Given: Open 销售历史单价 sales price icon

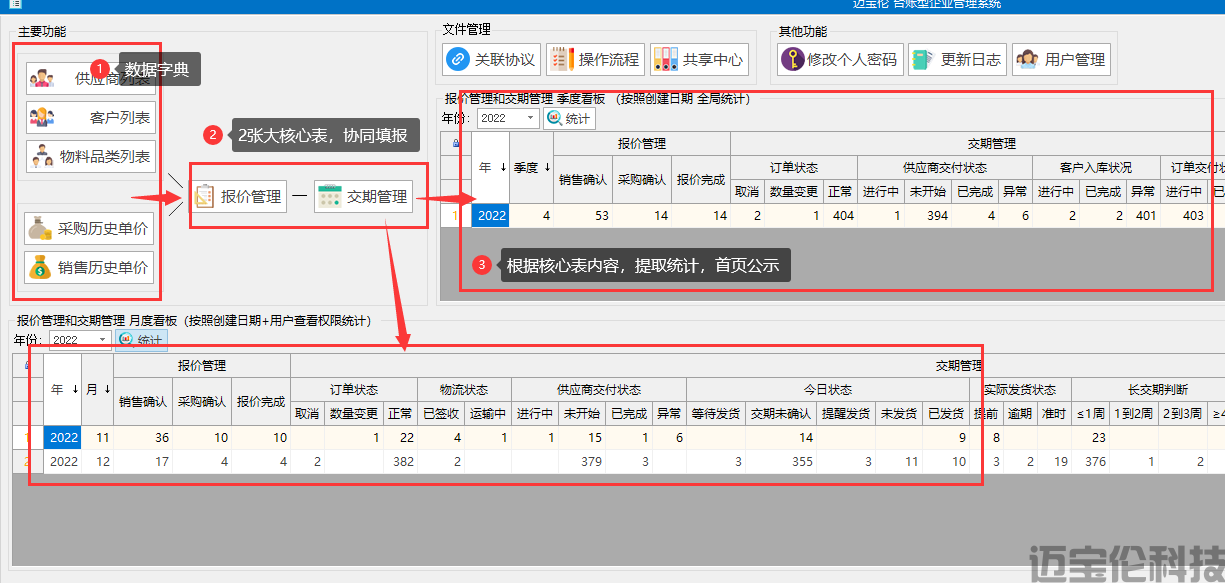Looking at the screenshot, I should [40, 267].
